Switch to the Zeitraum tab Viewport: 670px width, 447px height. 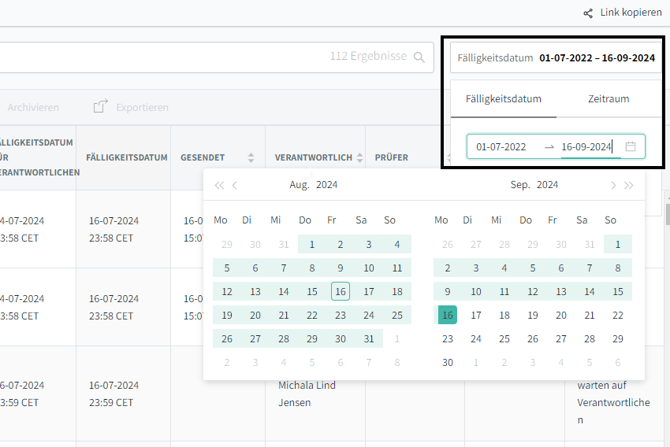point(608,99)
